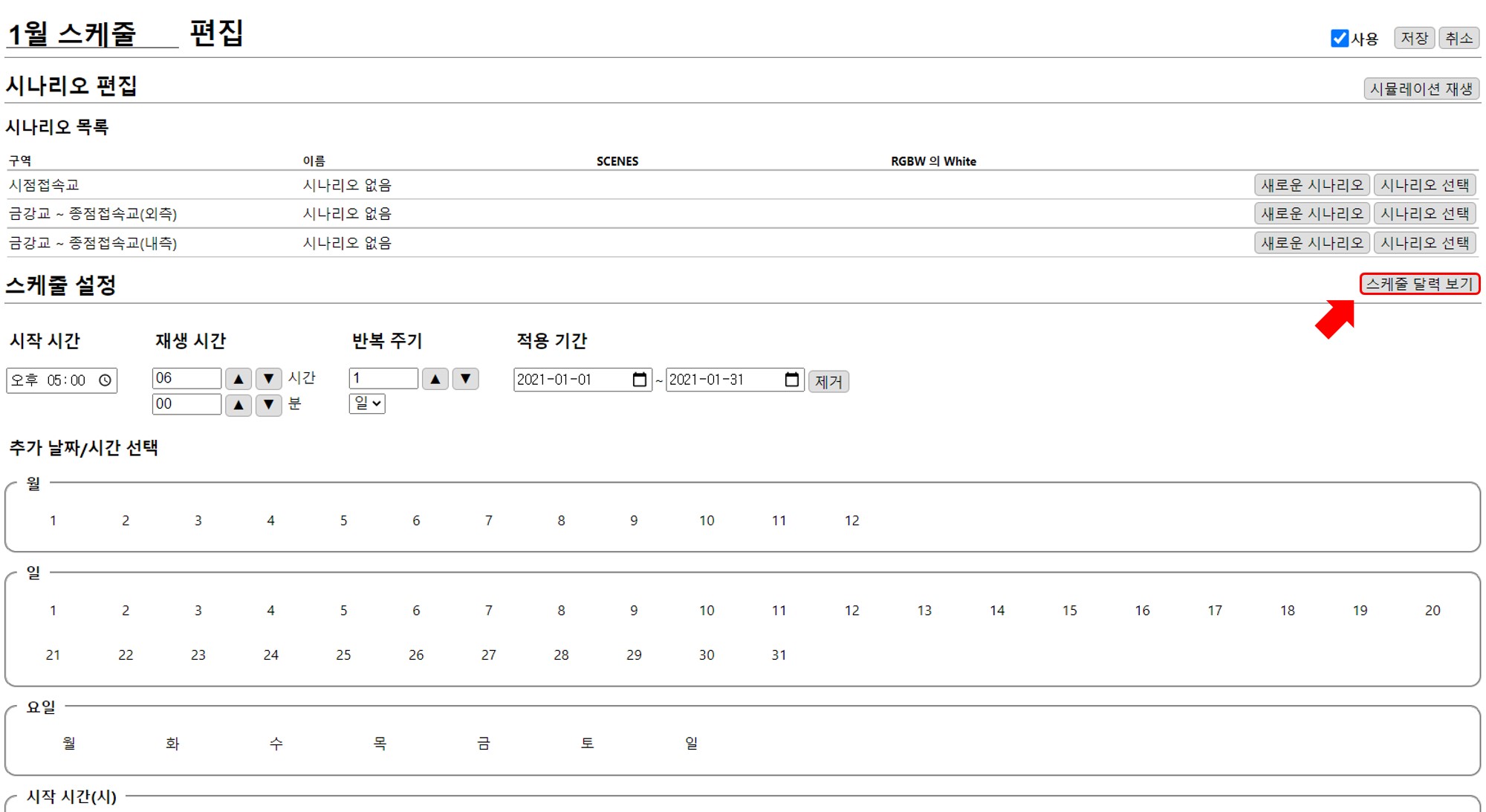Click the 저장 button
This screenshot has height=812, width=1486.
tap(1415, 38)
